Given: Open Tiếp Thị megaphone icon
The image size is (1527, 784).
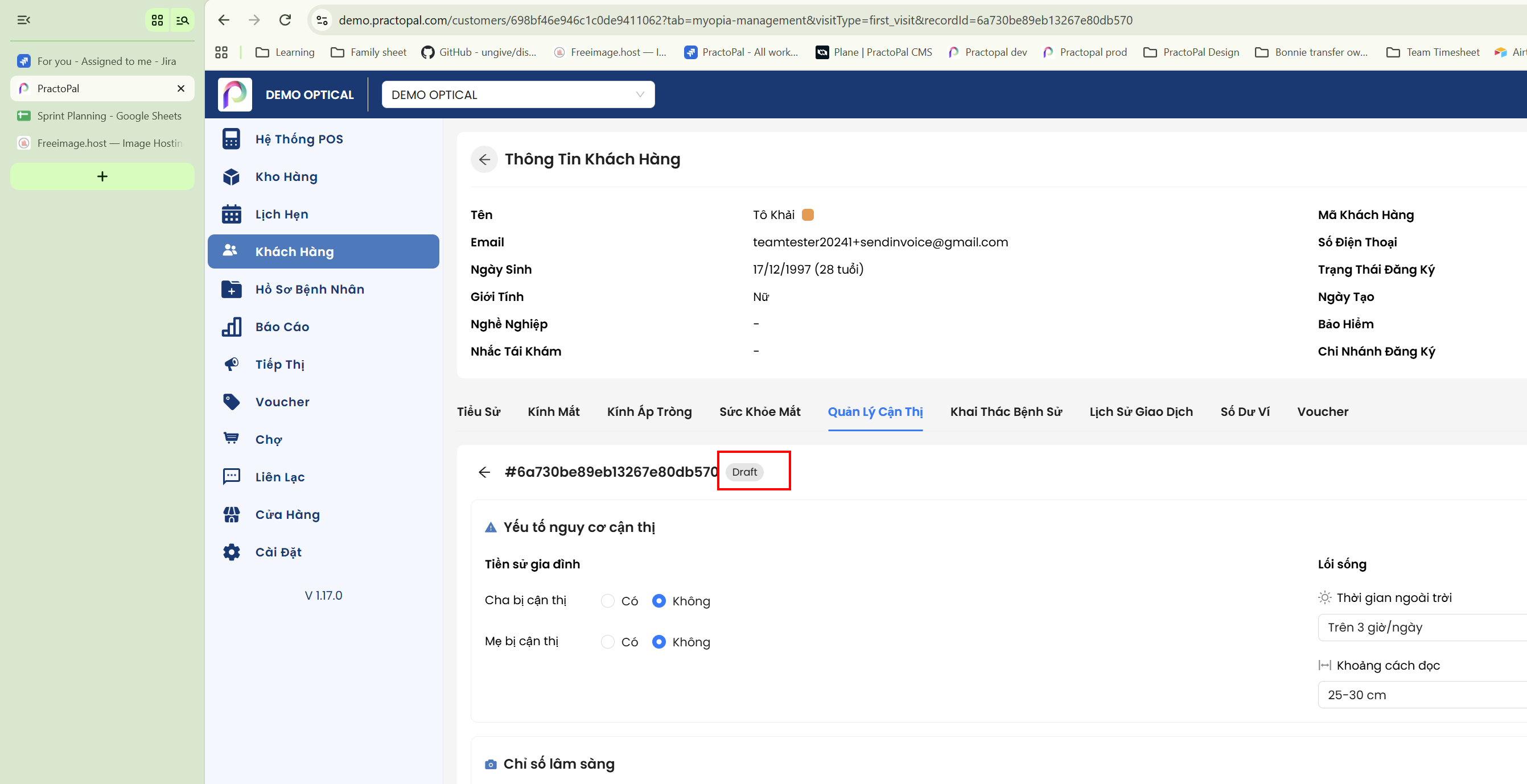Looking at the screenshot, I should point(231,364).
